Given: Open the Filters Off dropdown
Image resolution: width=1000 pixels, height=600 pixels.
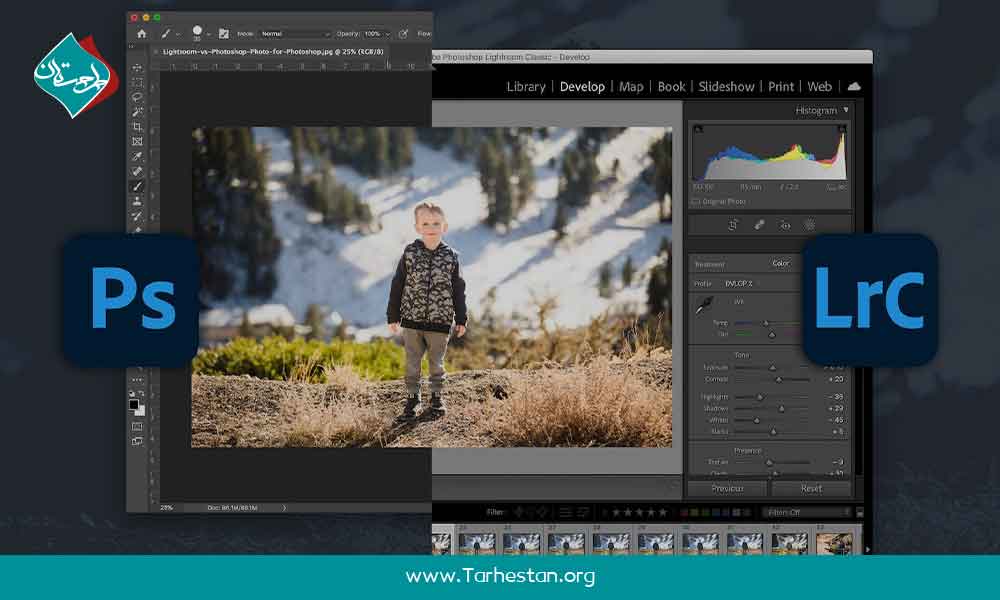Looking at the screenshot, I should [807, 512].
